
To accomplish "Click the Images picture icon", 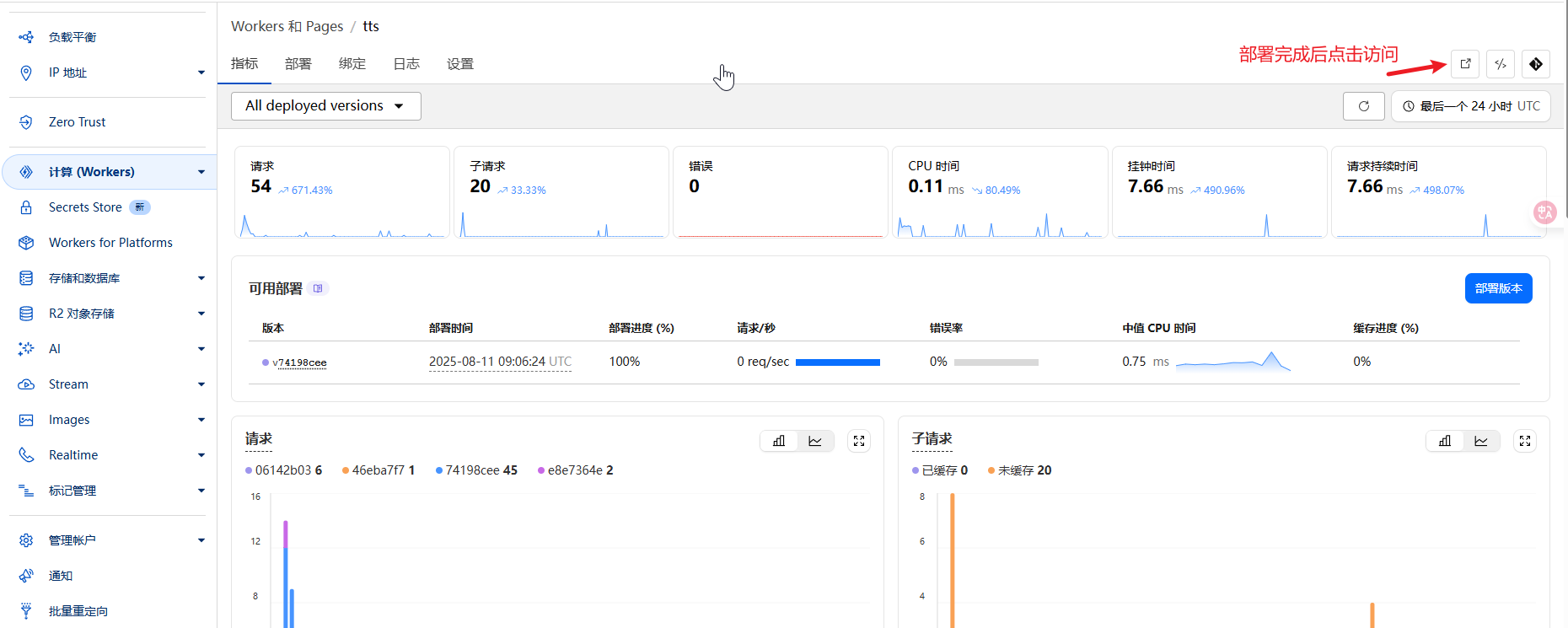I will click(x=26, y=420).
